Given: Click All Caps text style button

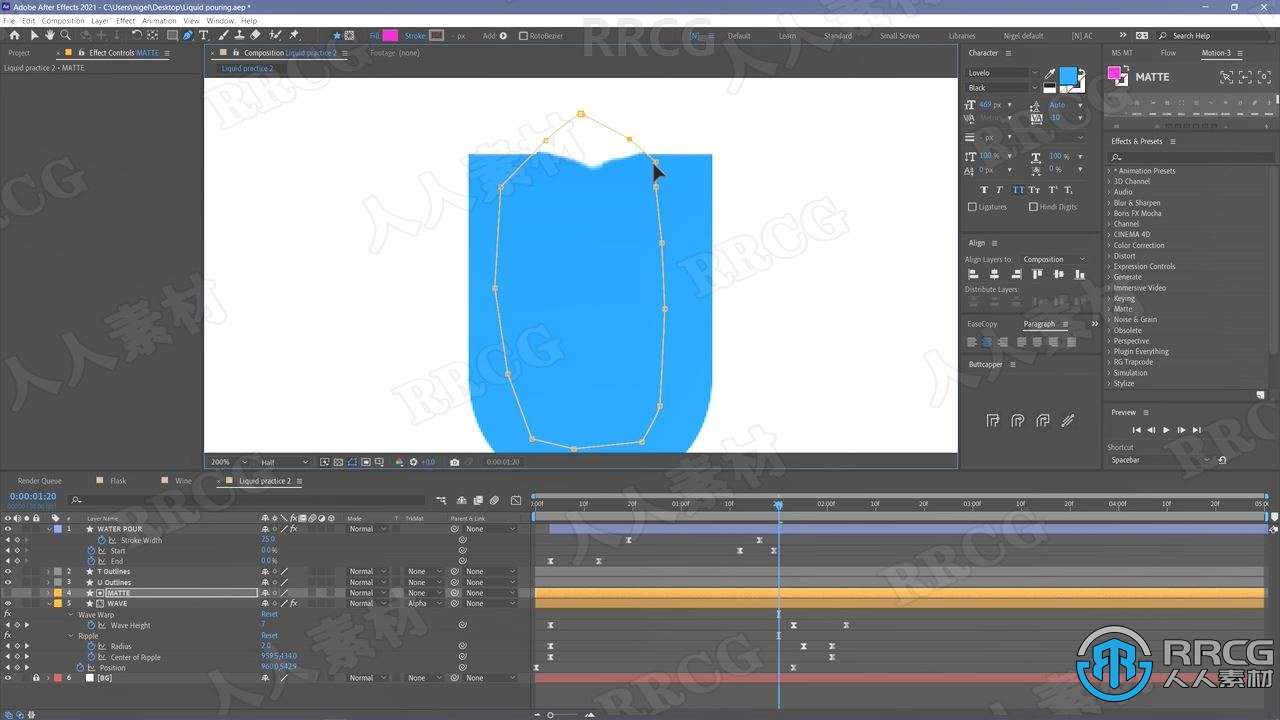Looking at the screenshot, I should 1018,189.
